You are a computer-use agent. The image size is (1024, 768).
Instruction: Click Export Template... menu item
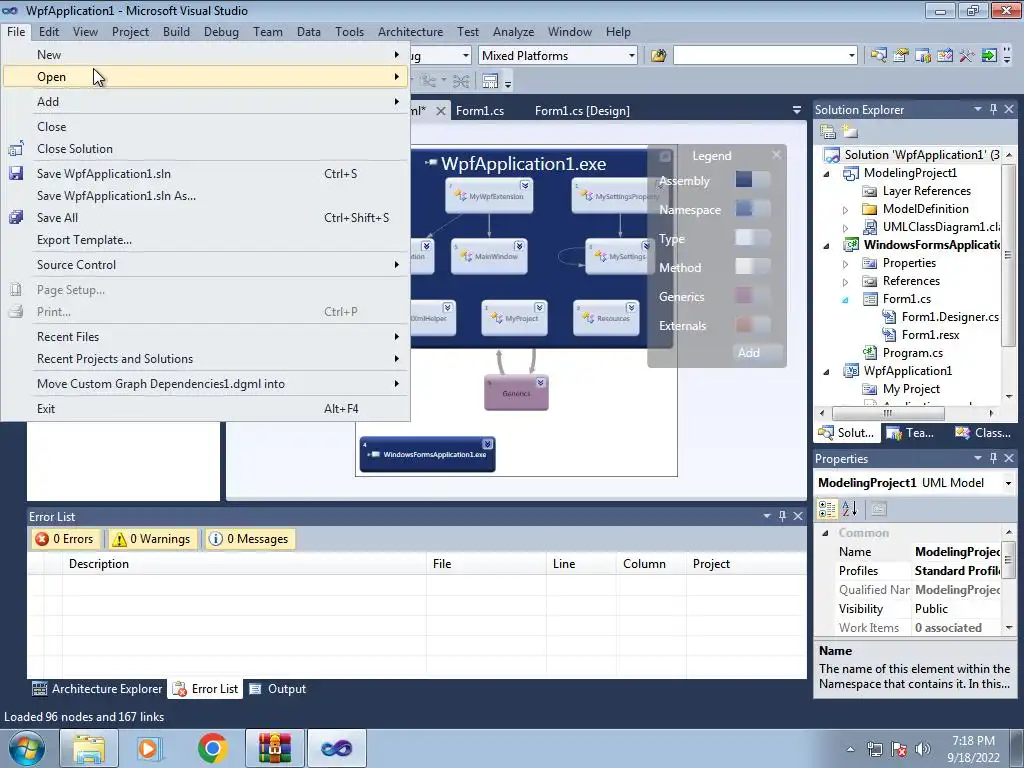pos(206,240)
